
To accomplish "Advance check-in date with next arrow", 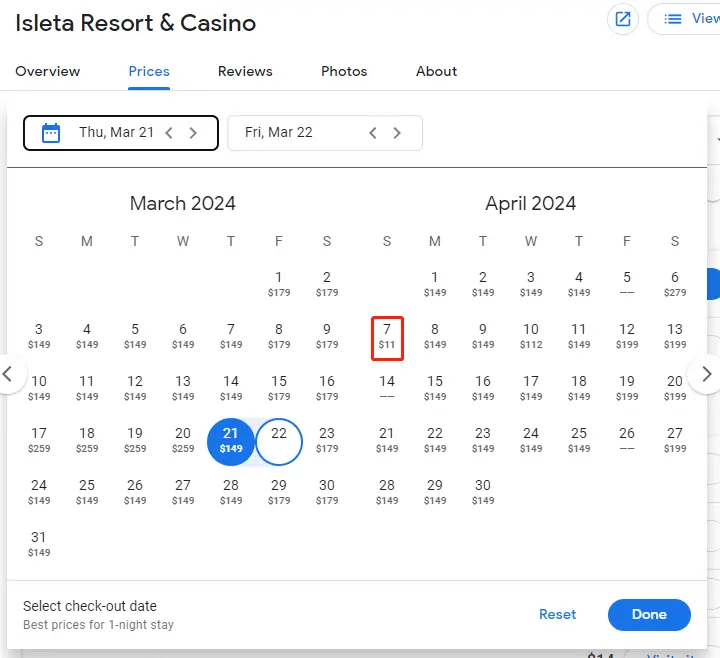I will 193,133.
